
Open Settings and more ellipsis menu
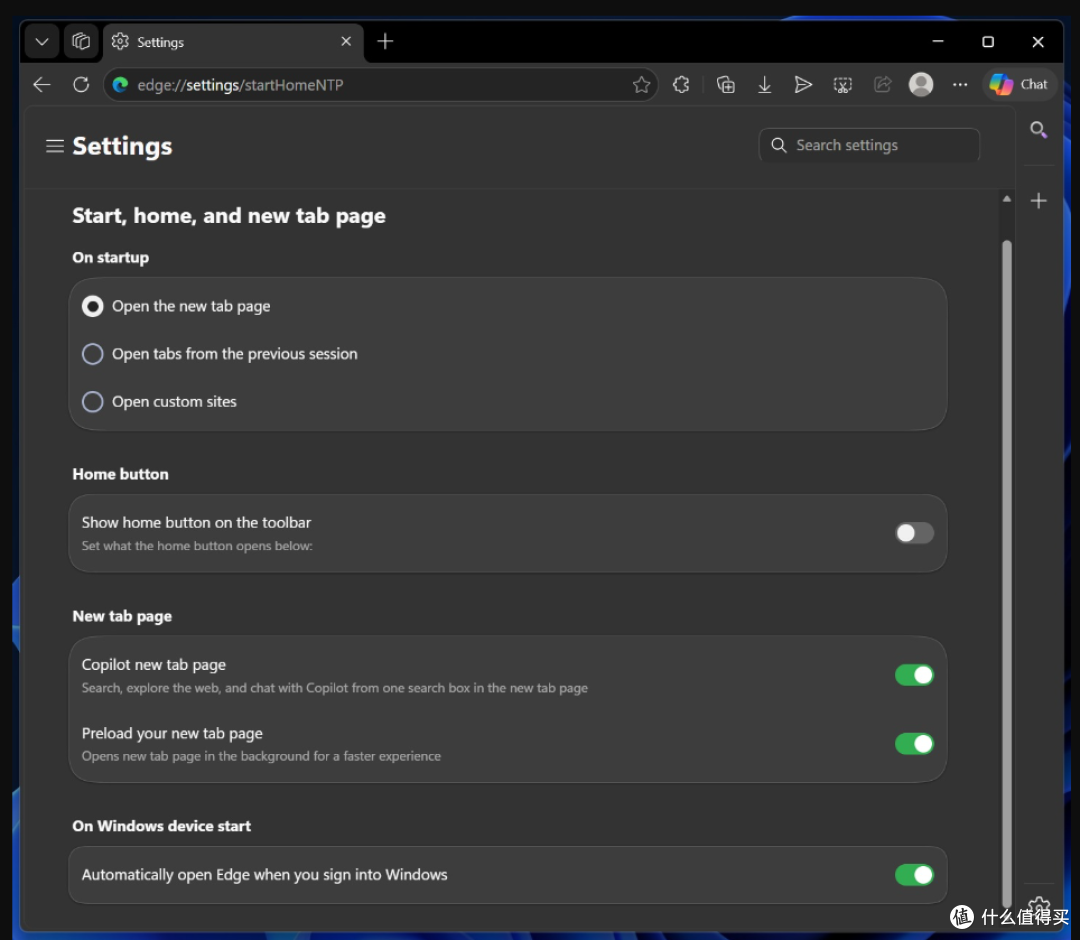(x=959, y=85)
